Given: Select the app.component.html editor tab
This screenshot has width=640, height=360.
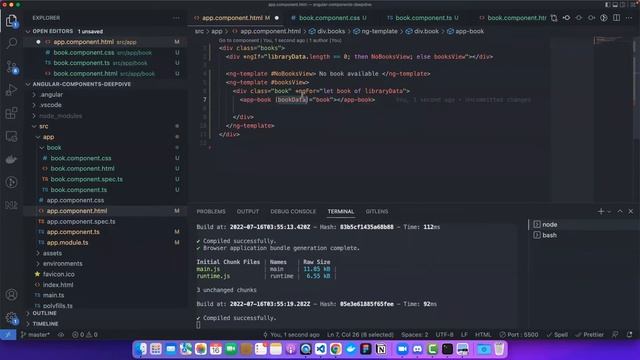Looking at the screenshot, I should pyautogui.click(x=236, y=18).
